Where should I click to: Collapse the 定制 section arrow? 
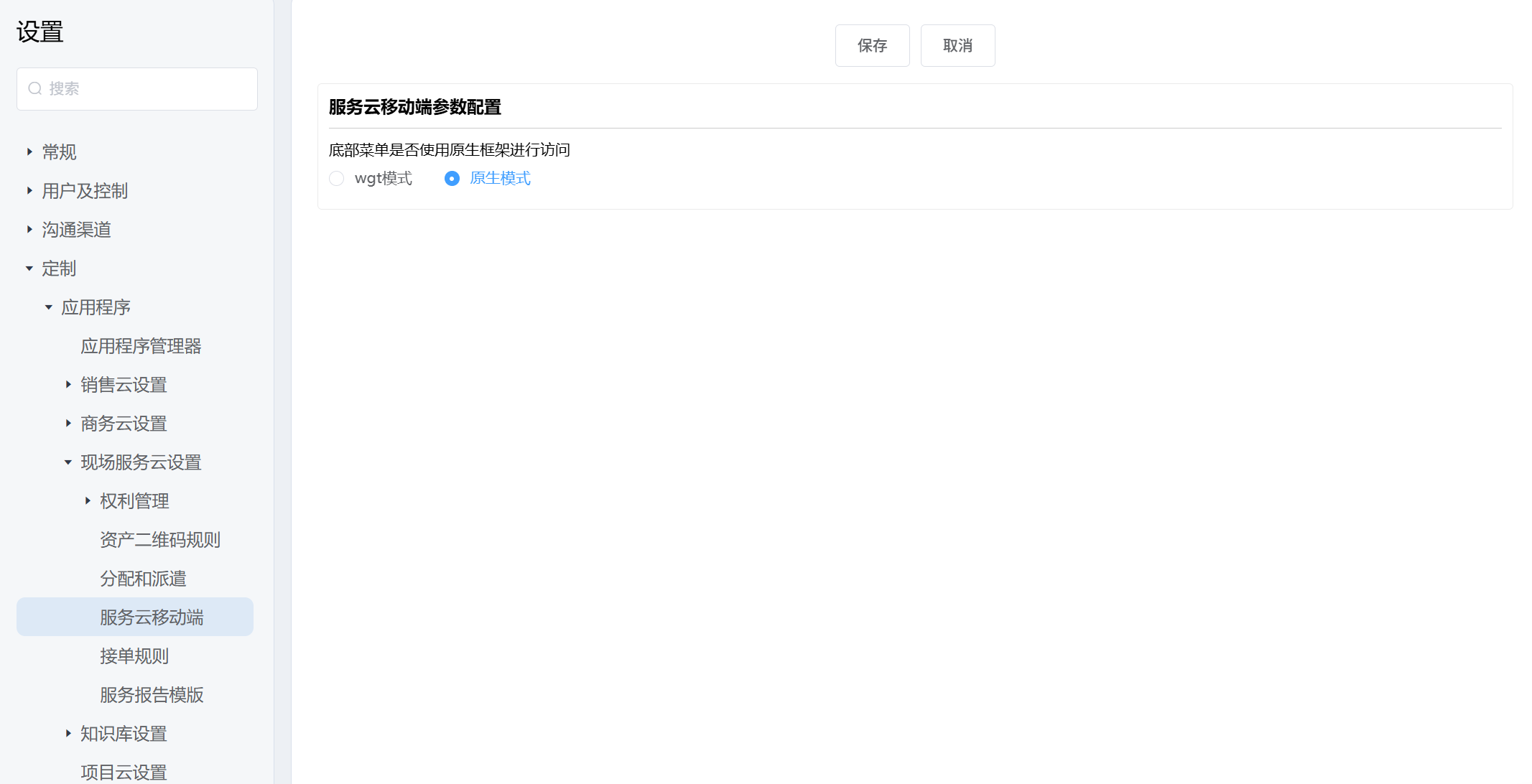pyautogui.click(x=29, y=268)
